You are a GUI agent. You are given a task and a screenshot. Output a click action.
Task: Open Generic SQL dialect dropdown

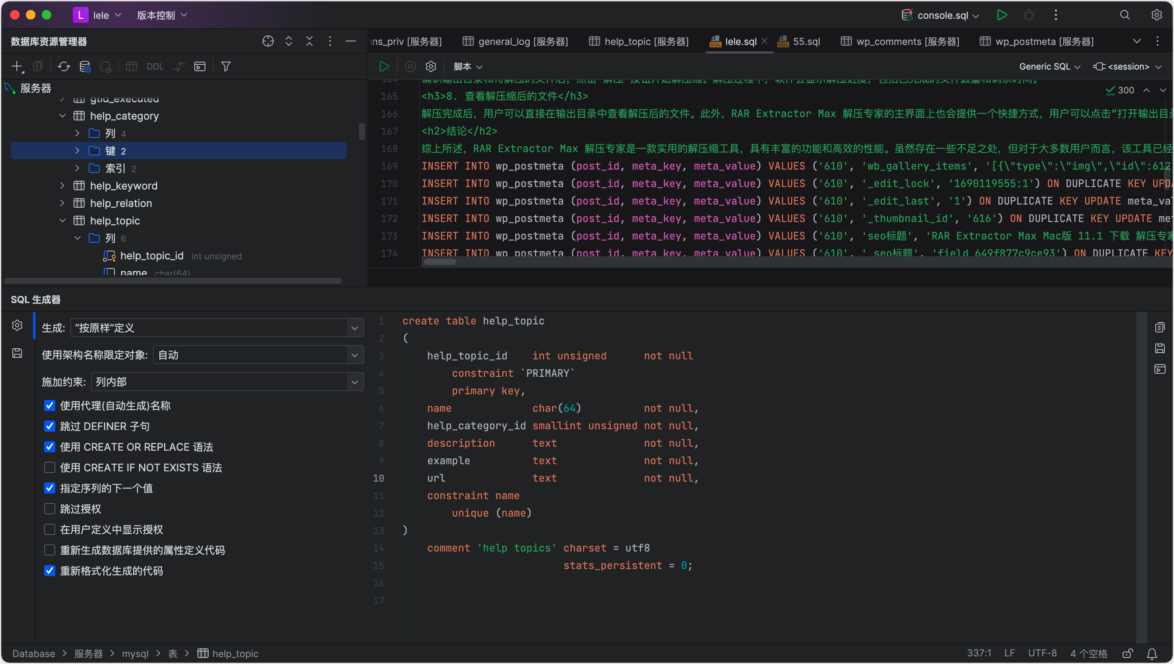(1050, 67)
